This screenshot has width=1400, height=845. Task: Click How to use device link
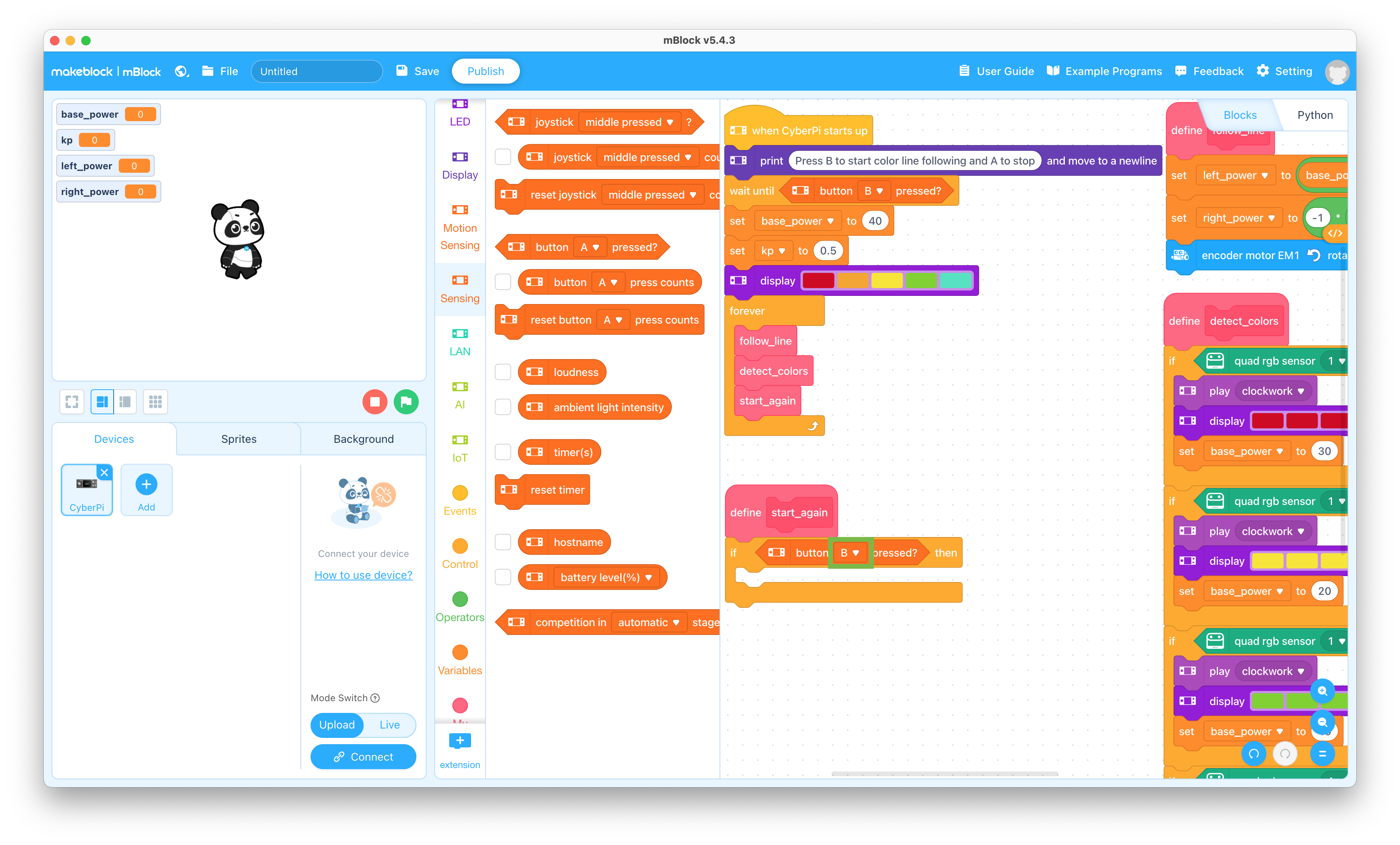363,574
